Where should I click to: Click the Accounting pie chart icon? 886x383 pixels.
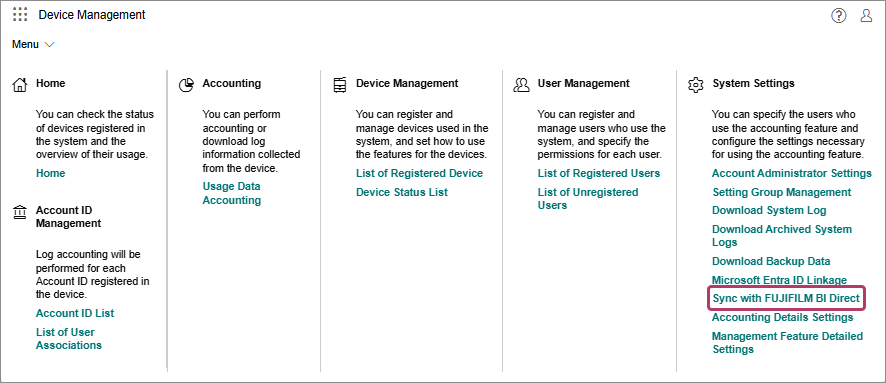[x=186, y=85]
